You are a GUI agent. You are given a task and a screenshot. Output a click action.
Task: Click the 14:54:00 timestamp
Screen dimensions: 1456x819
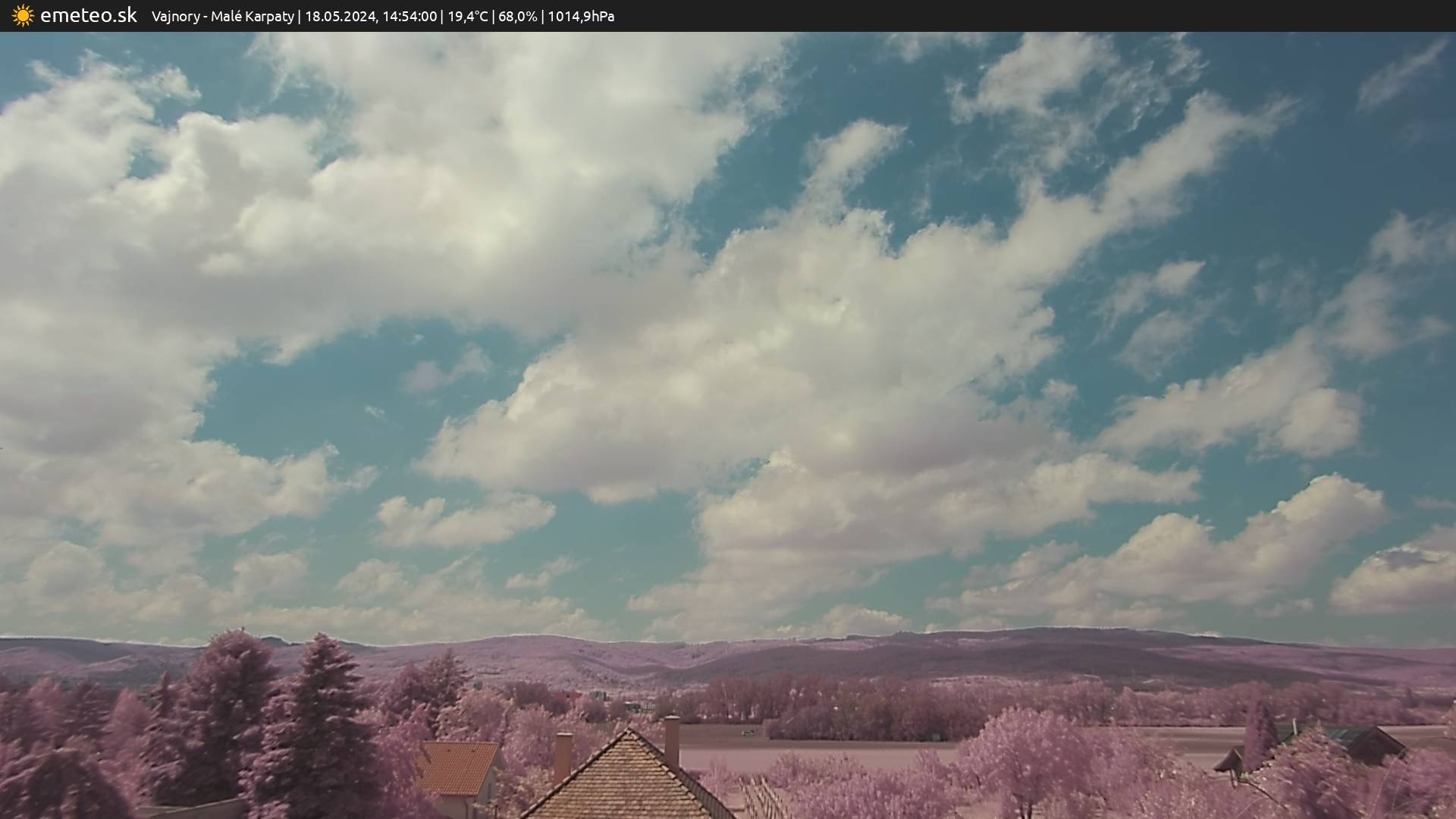pos(409,16)
